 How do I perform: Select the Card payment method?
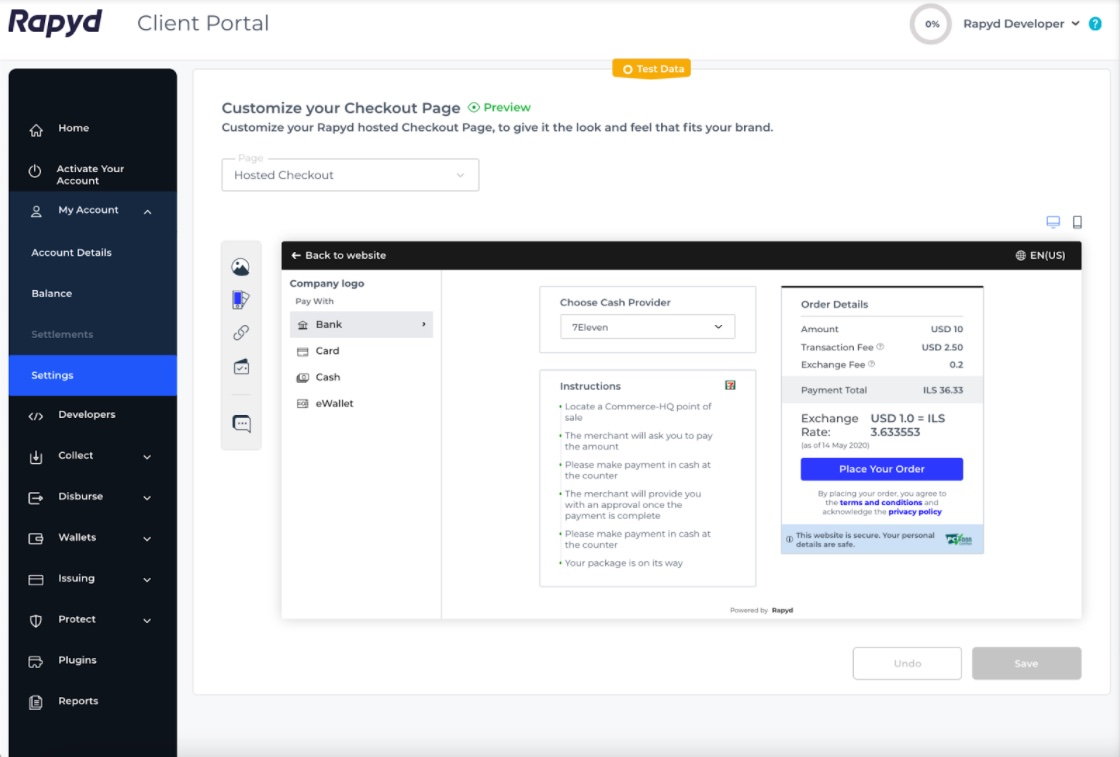(x=327, y=351)
